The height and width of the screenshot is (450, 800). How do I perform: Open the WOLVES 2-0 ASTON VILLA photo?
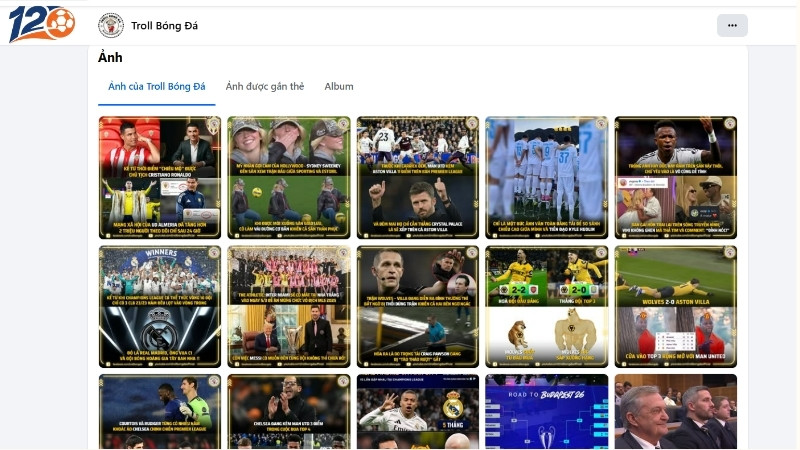click(x=676, y=307)
